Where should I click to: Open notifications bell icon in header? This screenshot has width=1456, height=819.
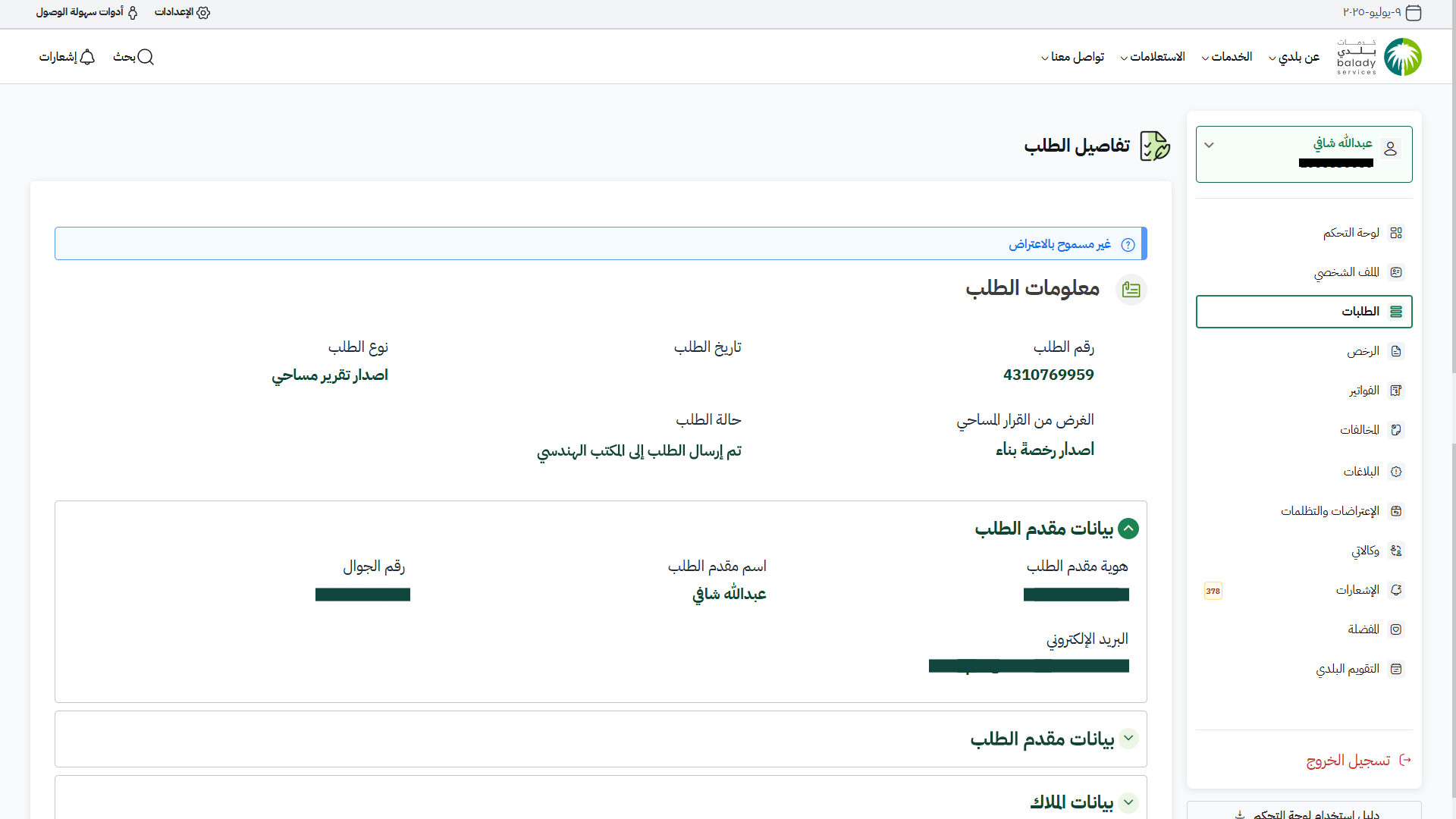click(x=87, y=57)
